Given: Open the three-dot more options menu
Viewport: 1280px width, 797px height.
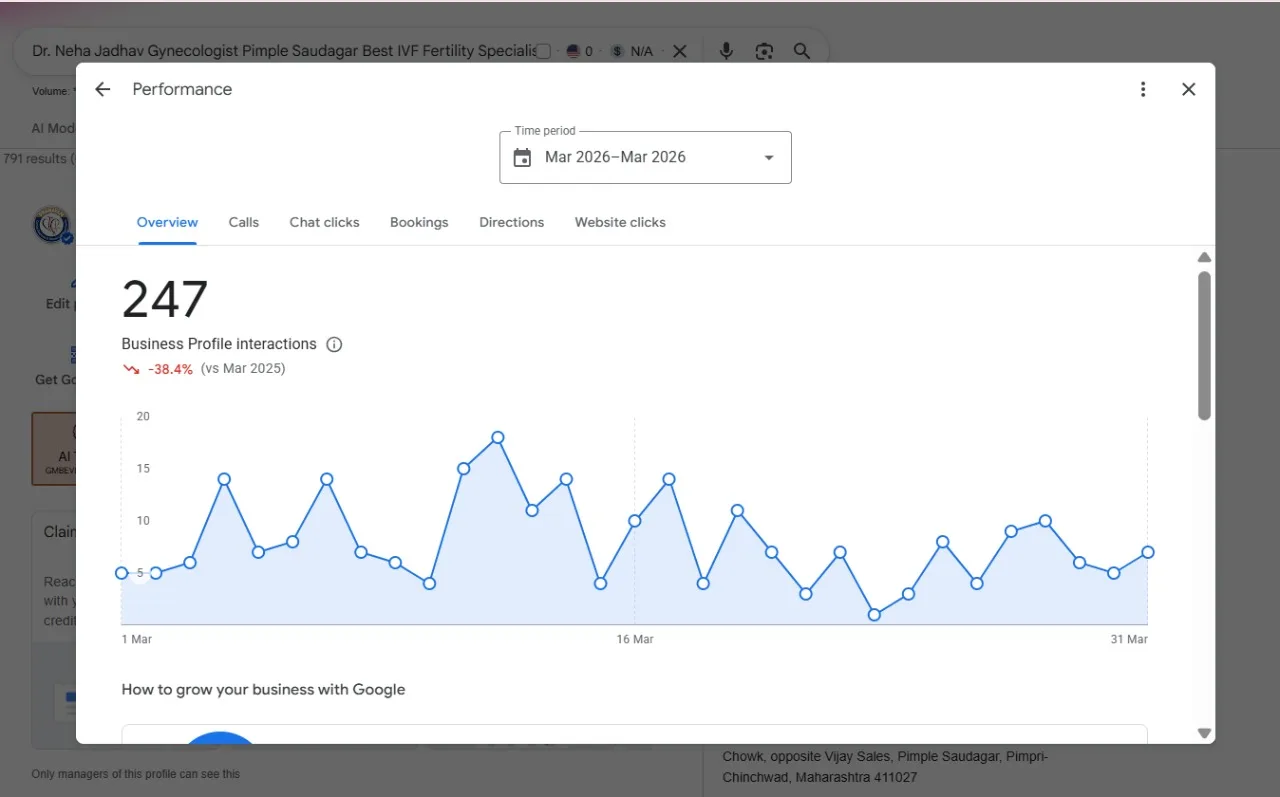Looking at the screenshot, I should click(1143, 89).
